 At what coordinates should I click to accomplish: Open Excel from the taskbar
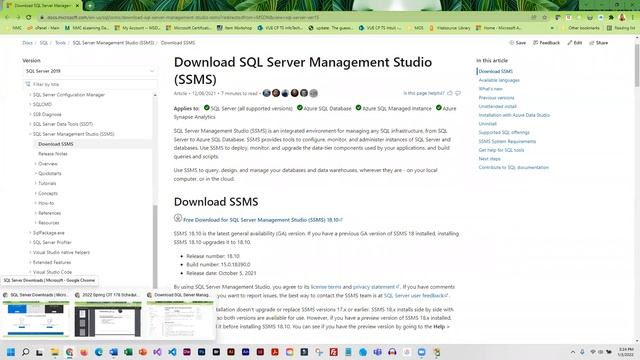tap(128, 352)
